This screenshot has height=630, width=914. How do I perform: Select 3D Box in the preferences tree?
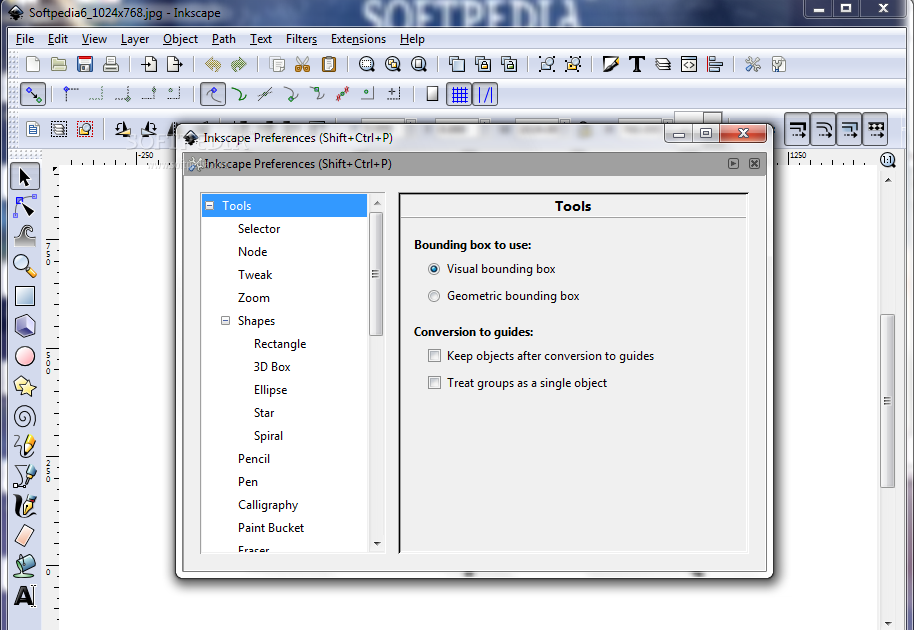point(272,367)
